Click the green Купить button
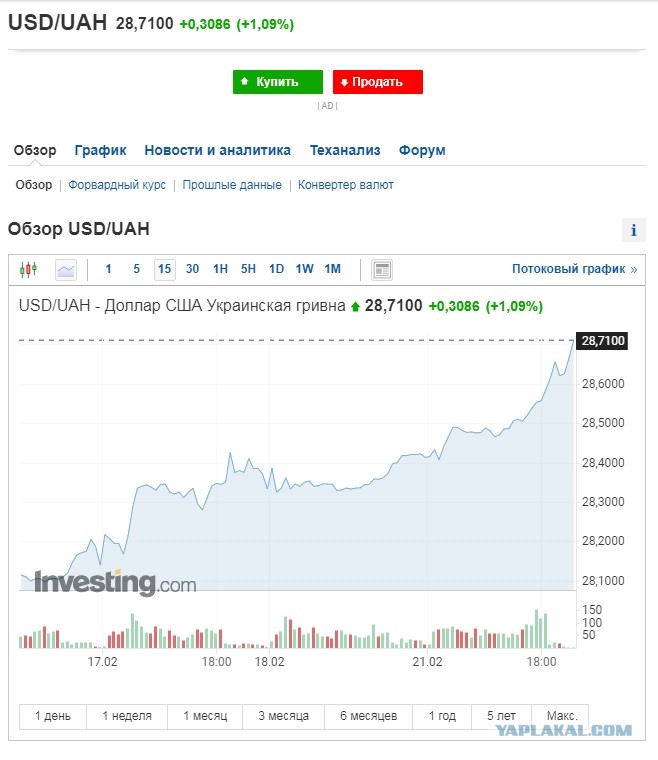 click(x=278, y=82)
